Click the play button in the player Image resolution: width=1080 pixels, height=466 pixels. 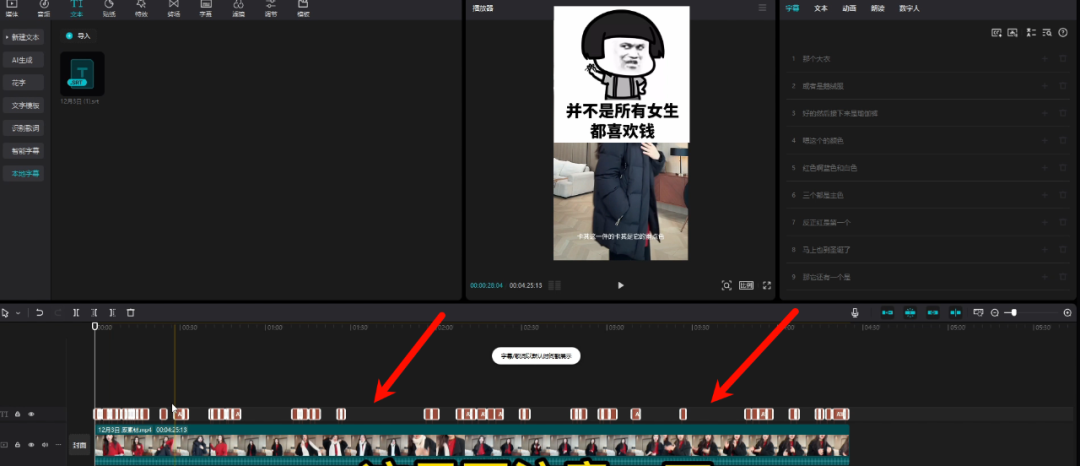(621, 285)
